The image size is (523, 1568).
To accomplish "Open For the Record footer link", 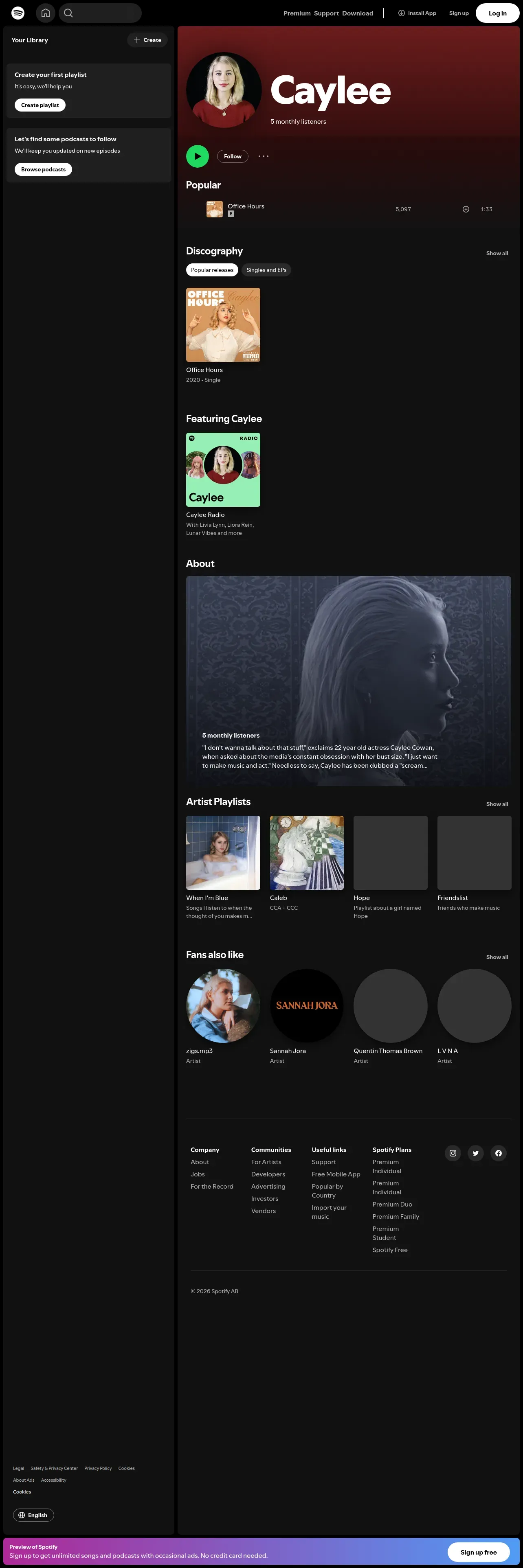I will (212, 1186).
